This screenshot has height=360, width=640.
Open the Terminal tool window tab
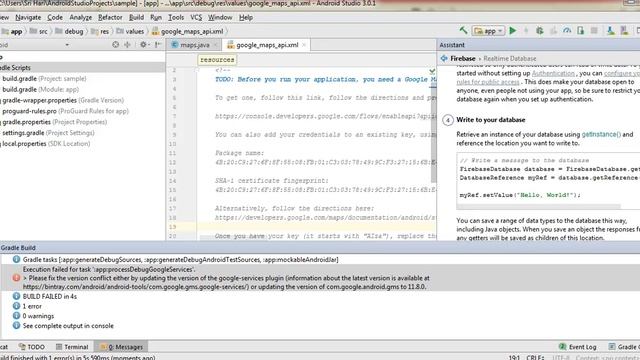tap(72, 347)
